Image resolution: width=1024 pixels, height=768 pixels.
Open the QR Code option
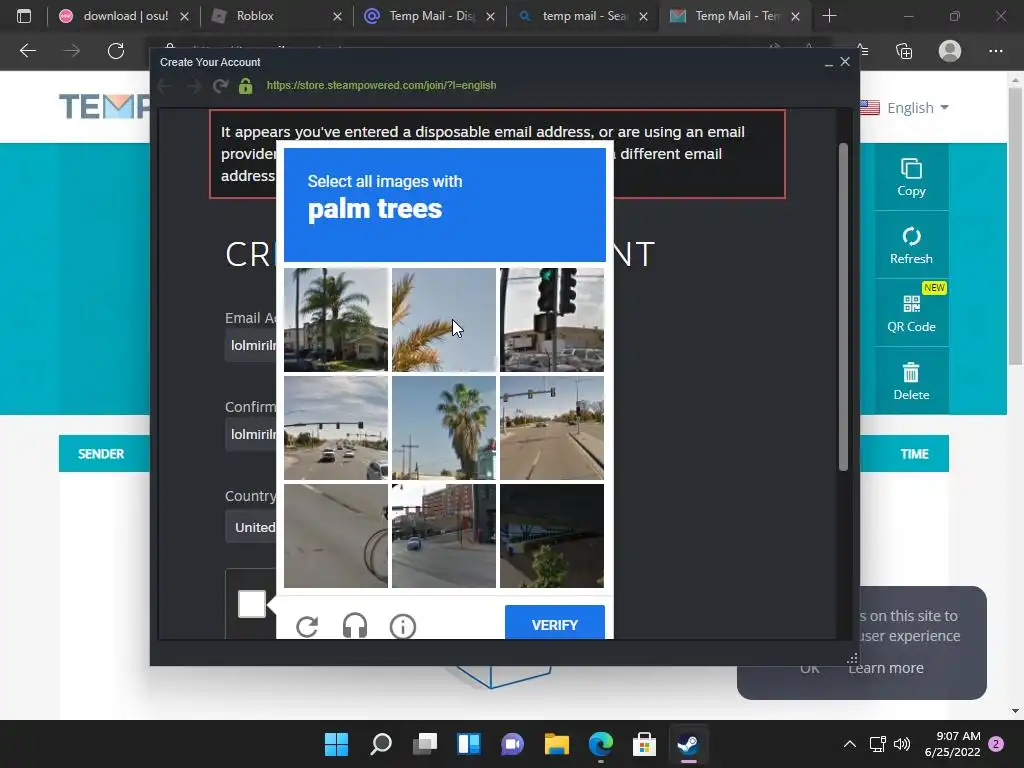(911, 313)
